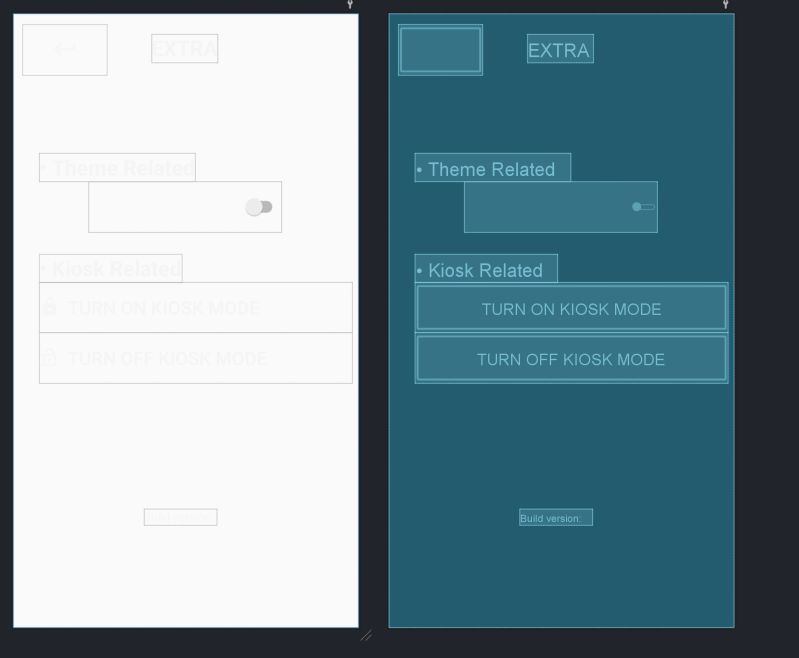
Task: Click the pin icon above the blueprint view
Action: [726, 4]
